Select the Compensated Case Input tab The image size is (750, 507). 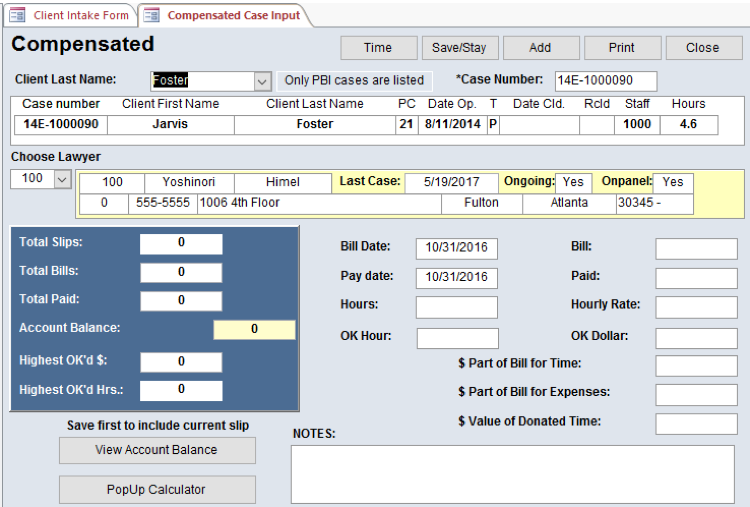coord(232,15)
